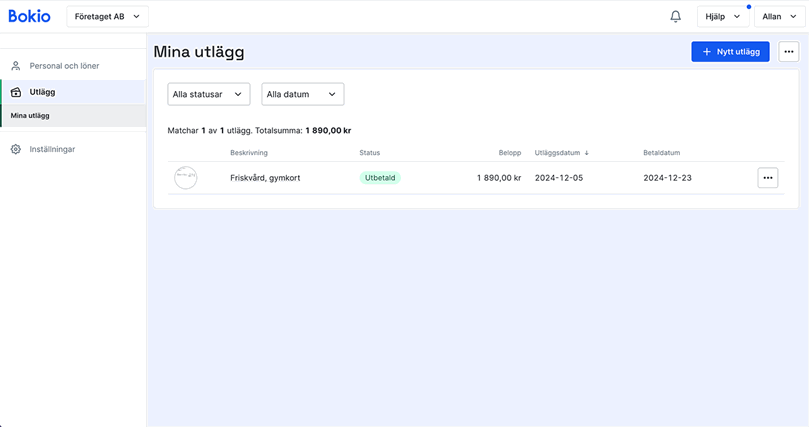Image resolution: width=809 pixels, height=427 pixels.
Task: Open row actions for Friskvård, gymkort
Action: click(x=767, y=178)
